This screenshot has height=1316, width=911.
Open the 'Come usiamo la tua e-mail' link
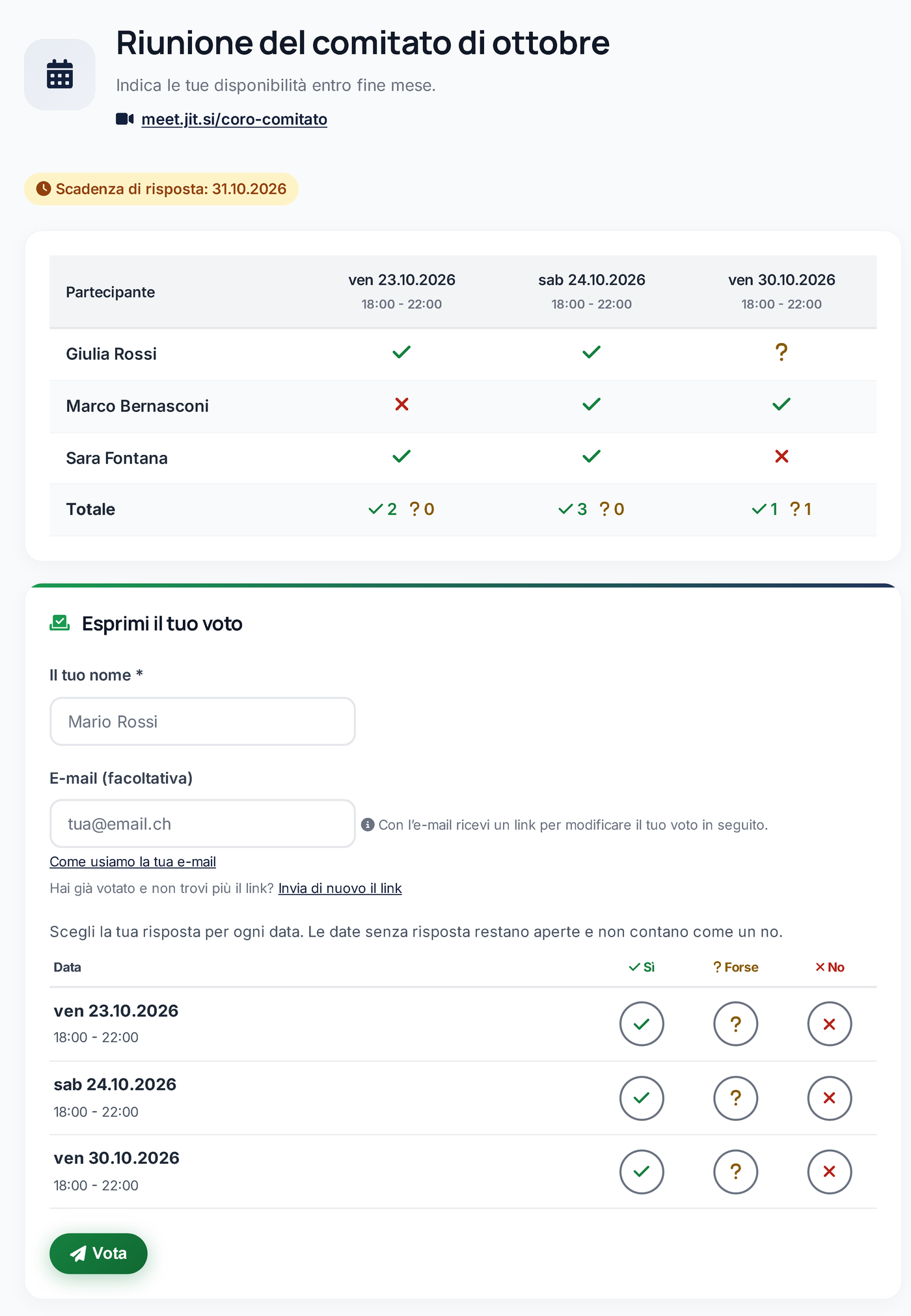[x=133, y=862]
